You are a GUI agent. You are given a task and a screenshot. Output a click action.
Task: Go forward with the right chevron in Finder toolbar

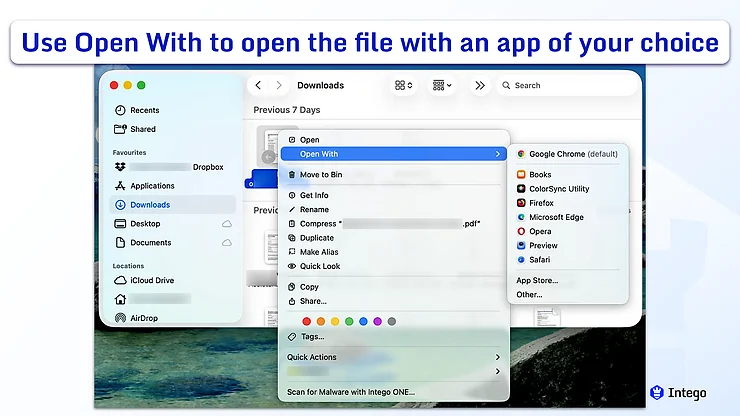click(279, 85)
